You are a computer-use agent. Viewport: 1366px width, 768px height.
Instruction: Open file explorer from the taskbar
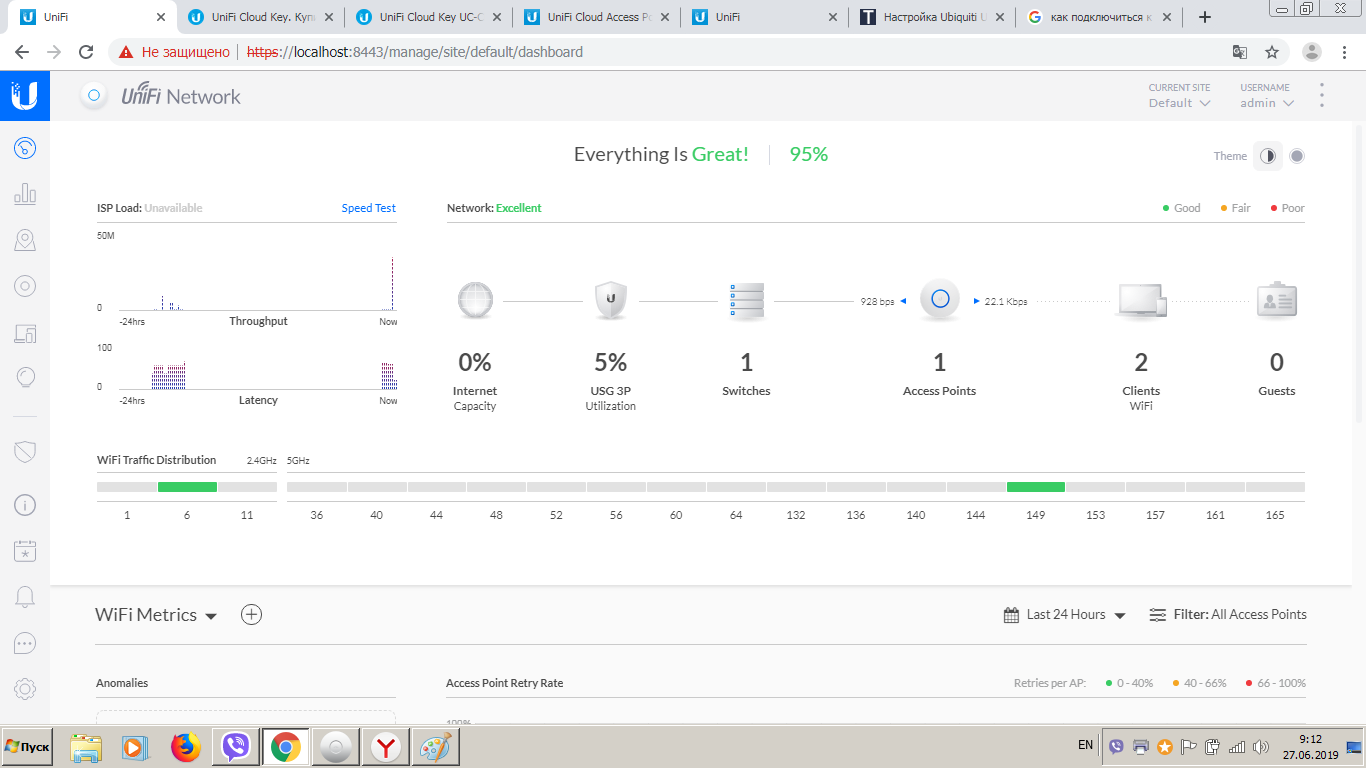click(x=86, y=747)
